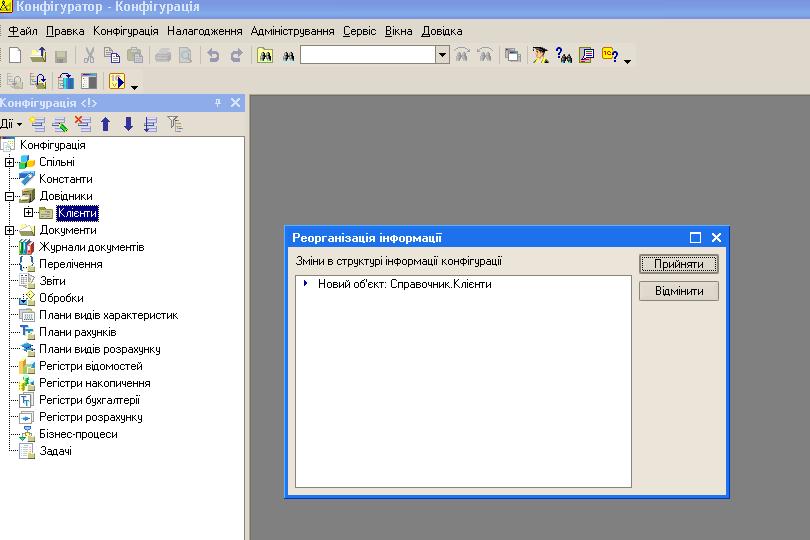Click the New document icon
Image resolution: width=810 pixels, height=540 pixels.
15,55
